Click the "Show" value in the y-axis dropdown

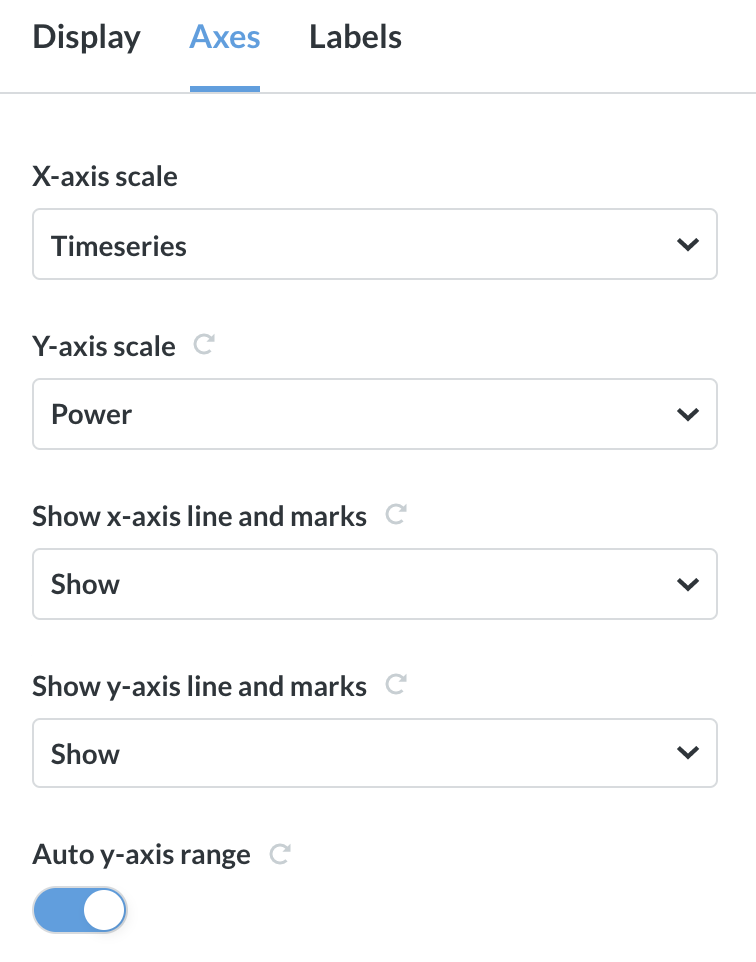85,753
